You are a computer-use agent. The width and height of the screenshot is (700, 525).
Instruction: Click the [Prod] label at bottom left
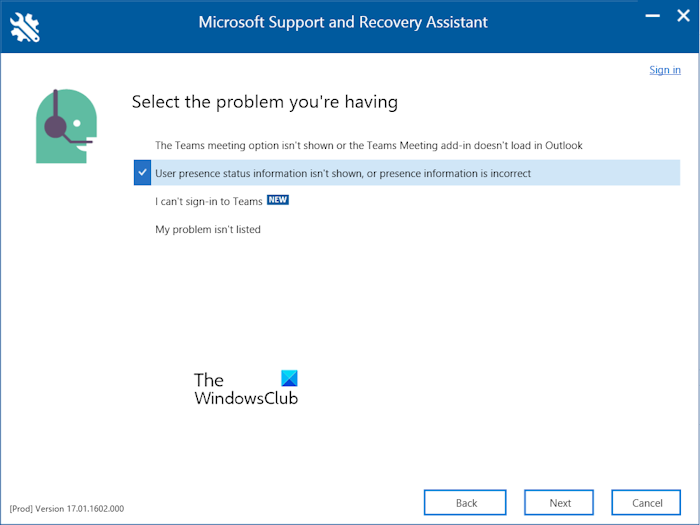click(23, 509)
